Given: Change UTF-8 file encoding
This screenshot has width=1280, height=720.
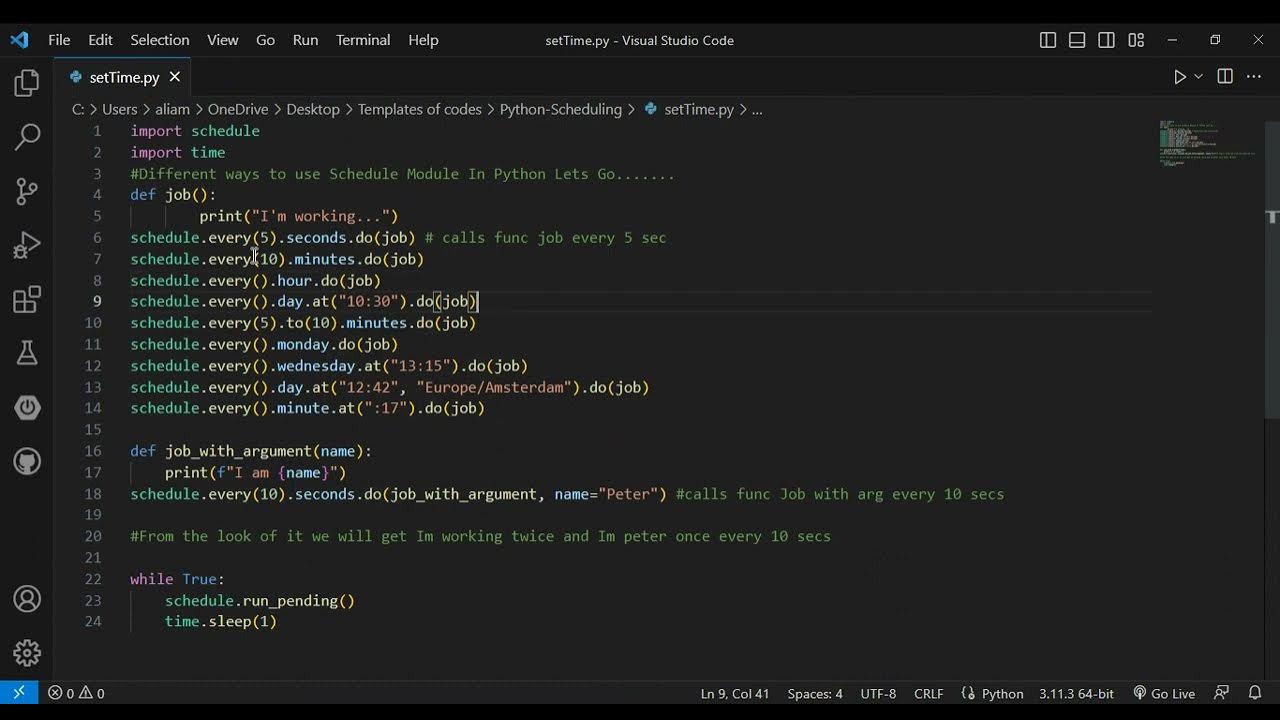Looking at the screenshot, I should click(x=878, y=693).
